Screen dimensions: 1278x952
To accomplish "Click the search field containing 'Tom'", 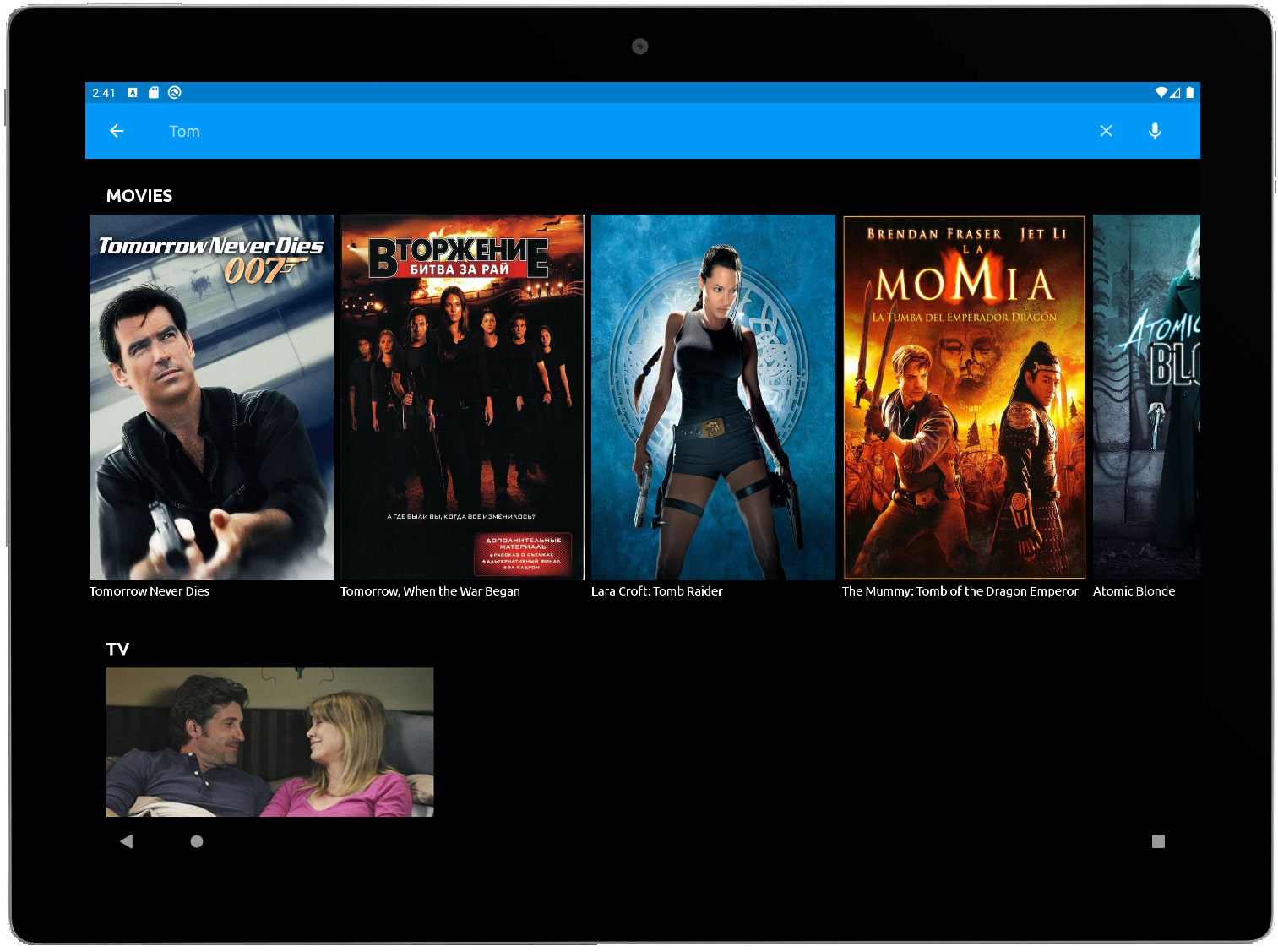I will (623, 131).
